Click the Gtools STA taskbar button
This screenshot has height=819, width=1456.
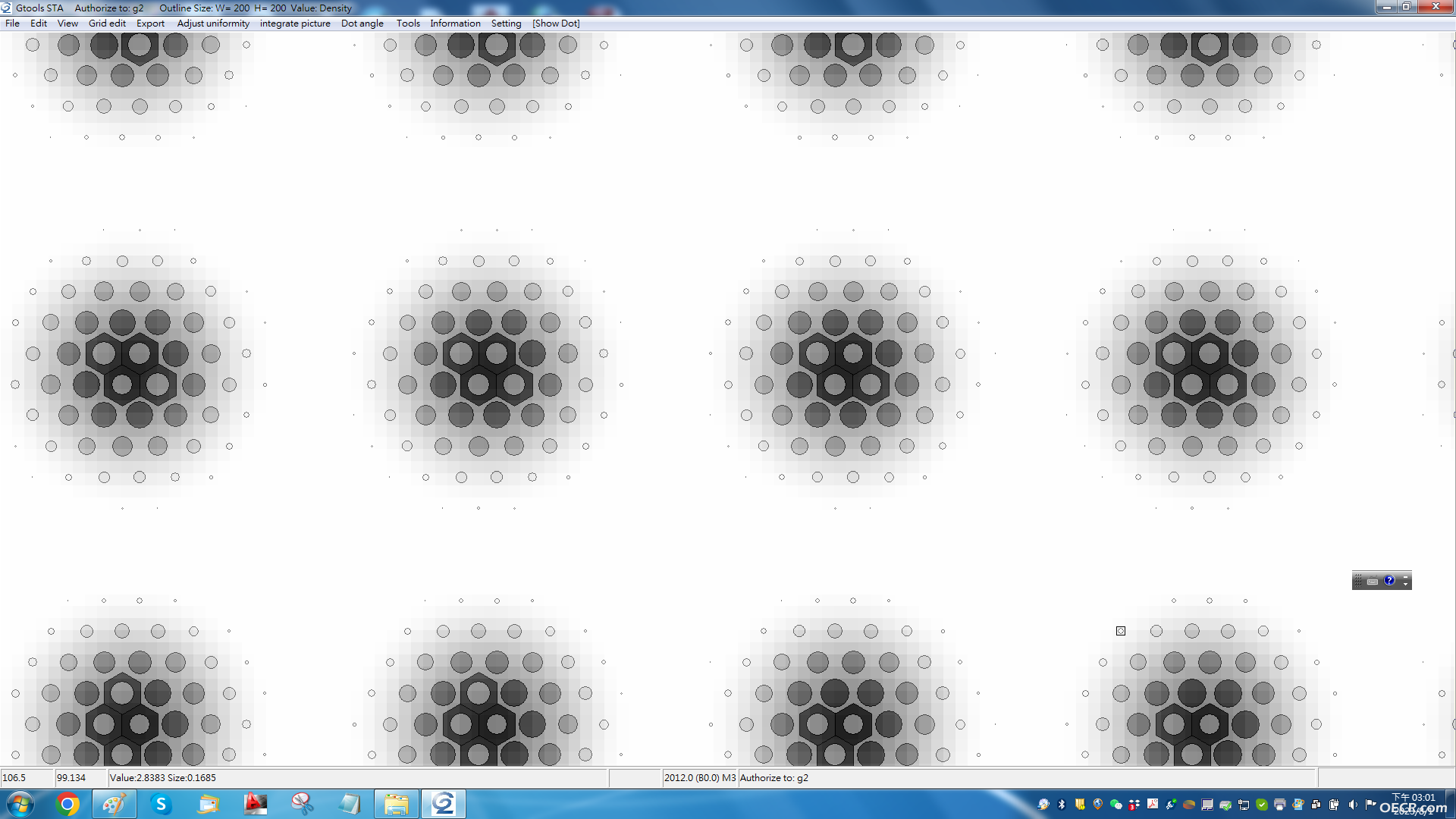coord(444,804)
